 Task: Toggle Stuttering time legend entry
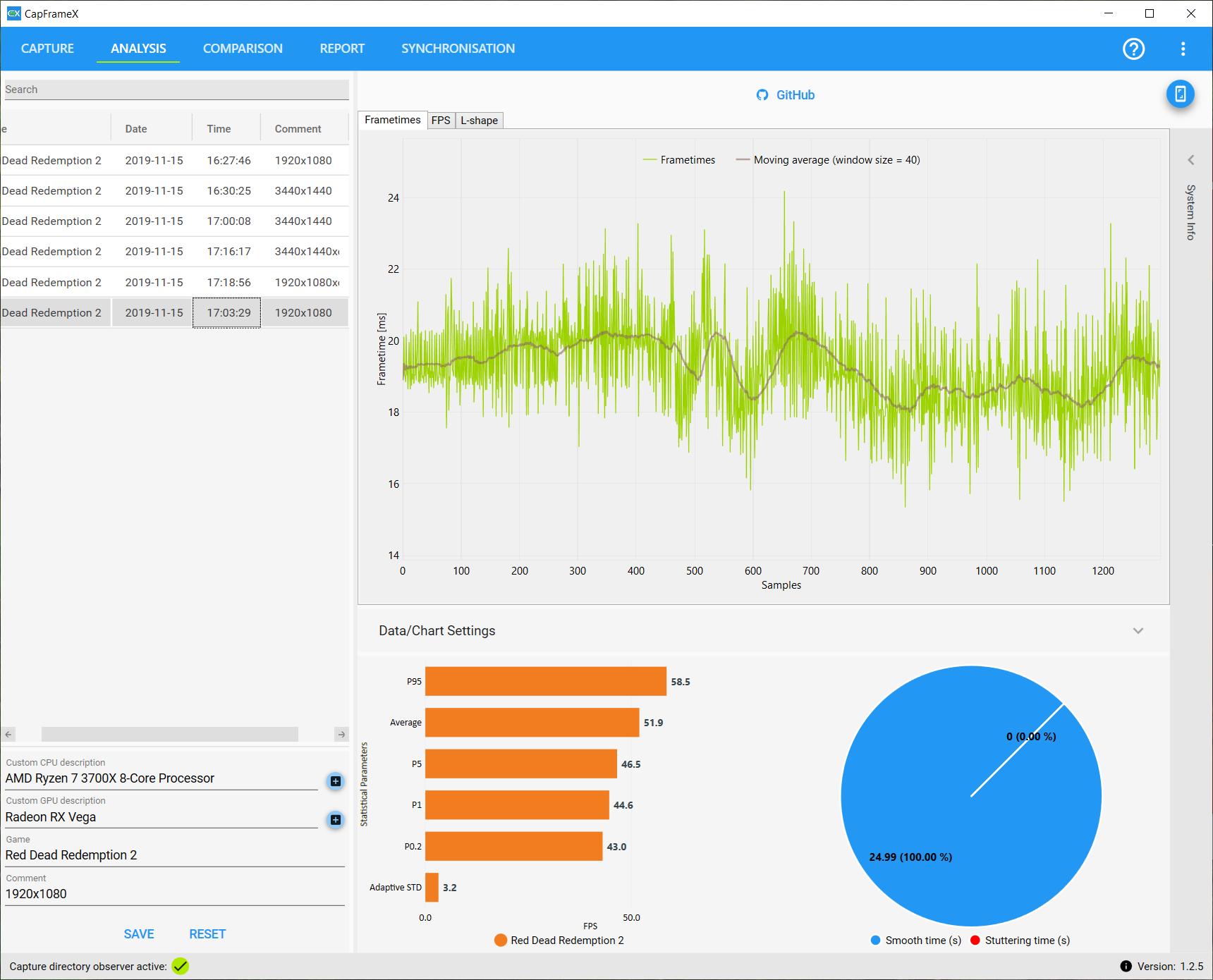1020,941
